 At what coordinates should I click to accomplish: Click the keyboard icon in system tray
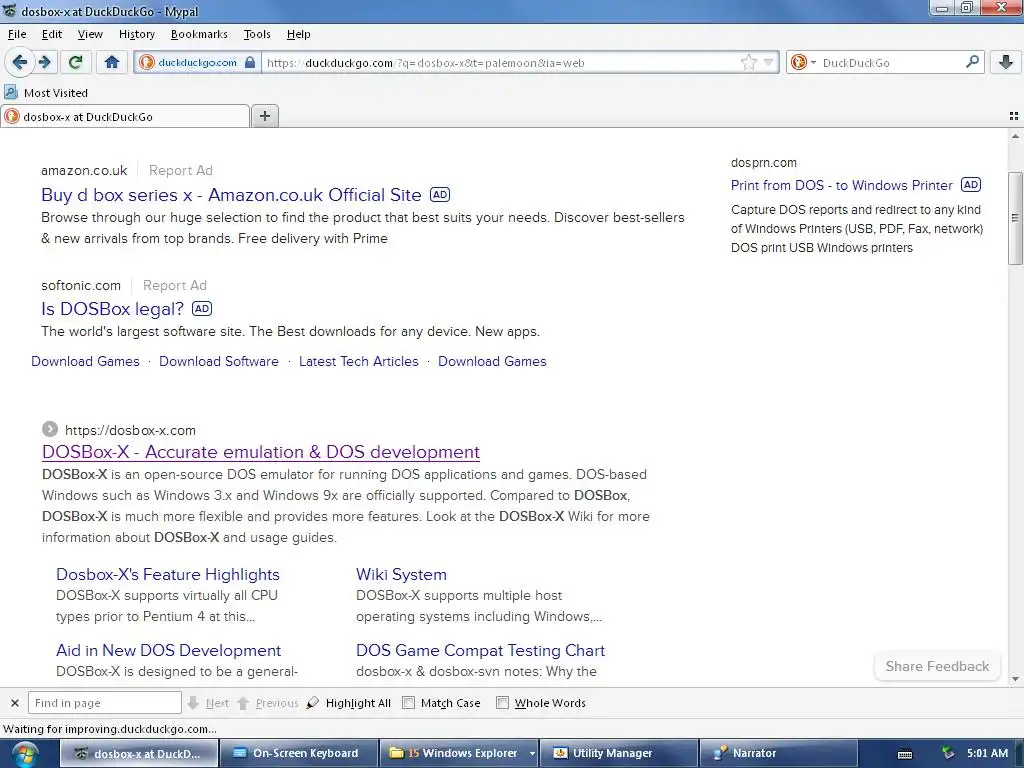point(904,754)
